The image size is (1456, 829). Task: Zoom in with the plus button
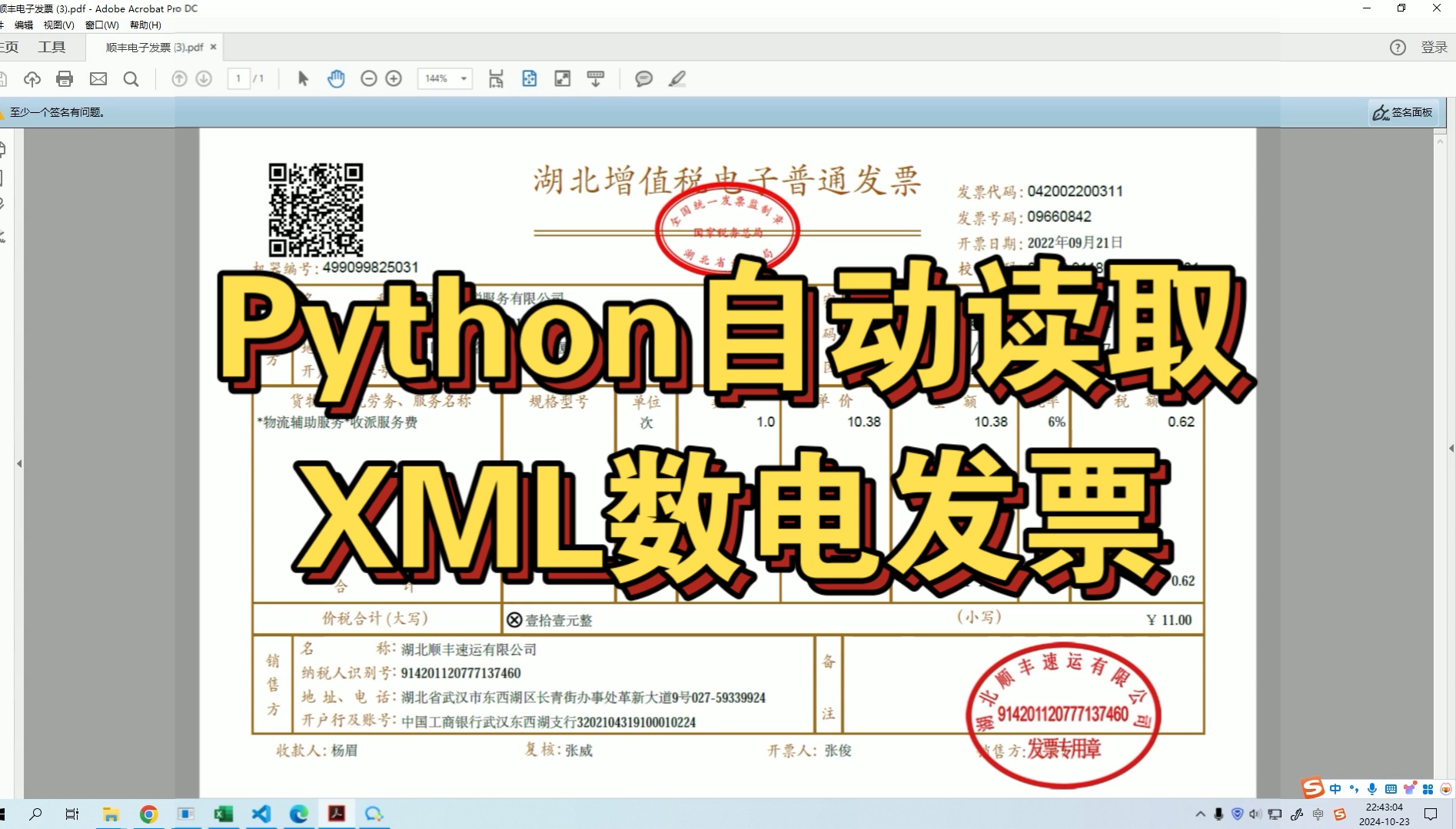(394, 79)
